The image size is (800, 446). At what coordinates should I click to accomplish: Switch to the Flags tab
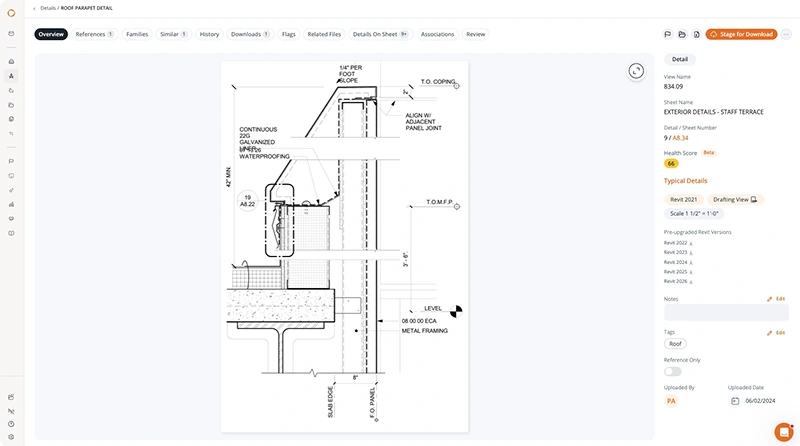click(x=288, y=34)
